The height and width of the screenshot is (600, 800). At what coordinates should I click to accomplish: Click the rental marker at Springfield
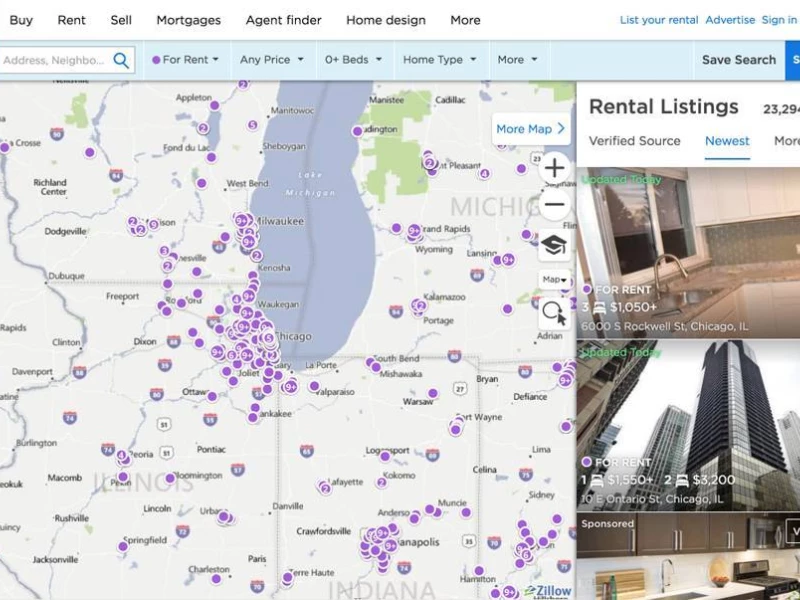[122, 547]
